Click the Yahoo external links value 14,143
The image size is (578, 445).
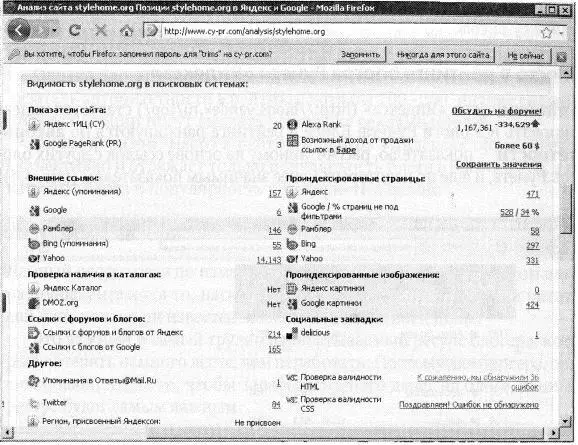(269, 260)
